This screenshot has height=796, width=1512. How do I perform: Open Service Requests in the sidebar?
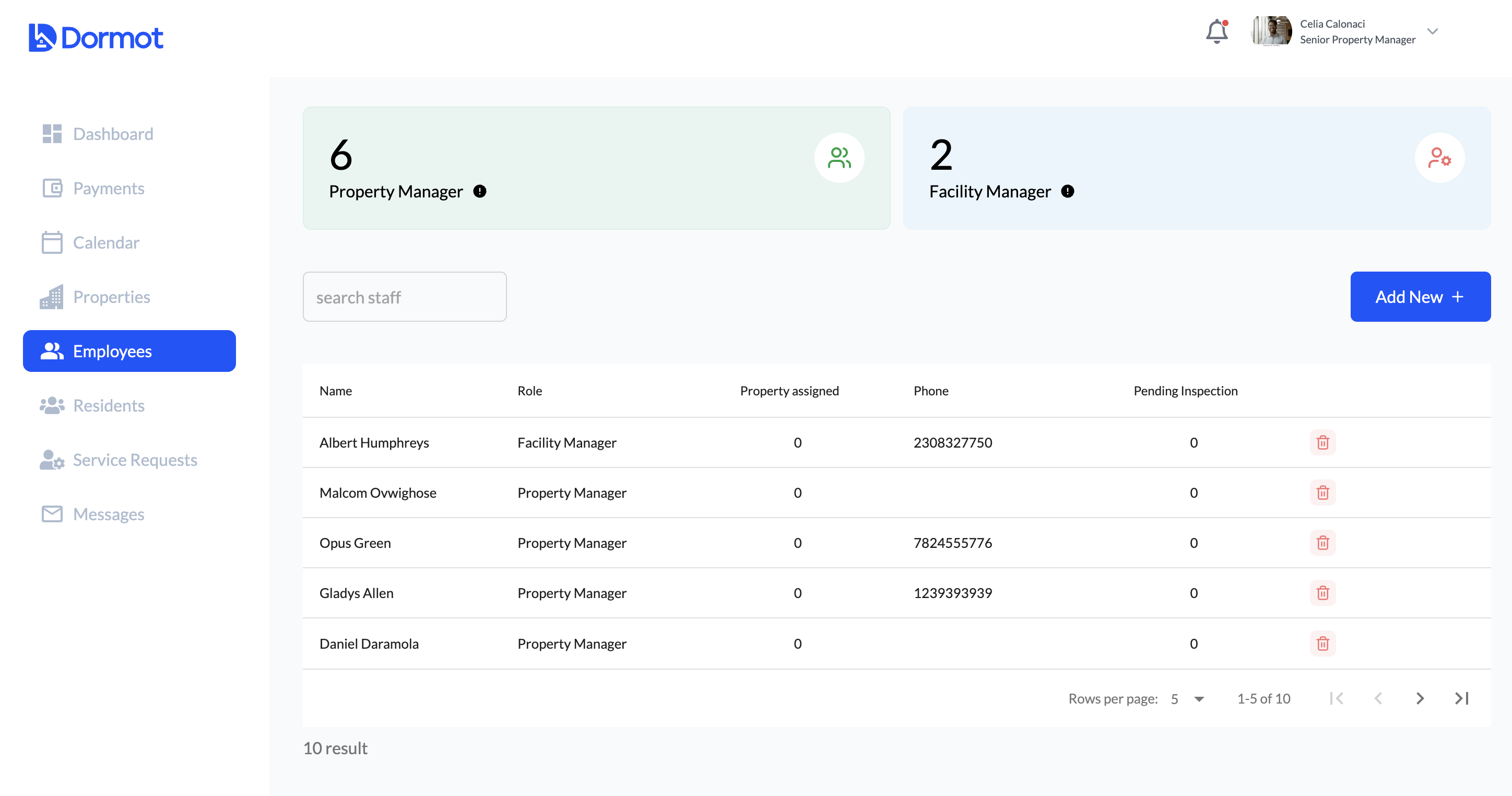coord(129,460)
